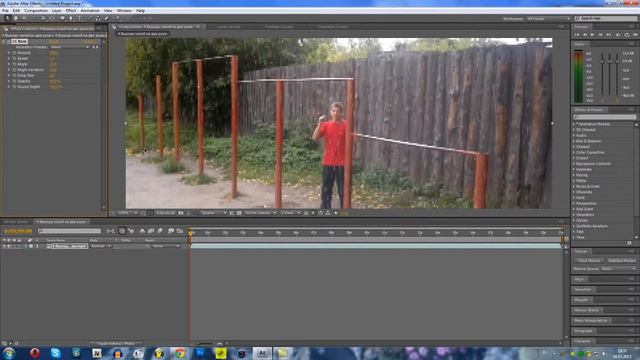This screenshot has height=360, width=640.
Task: Open the viewer magnification dropdown
Action: pyautogui.click(x=127, y=213)
